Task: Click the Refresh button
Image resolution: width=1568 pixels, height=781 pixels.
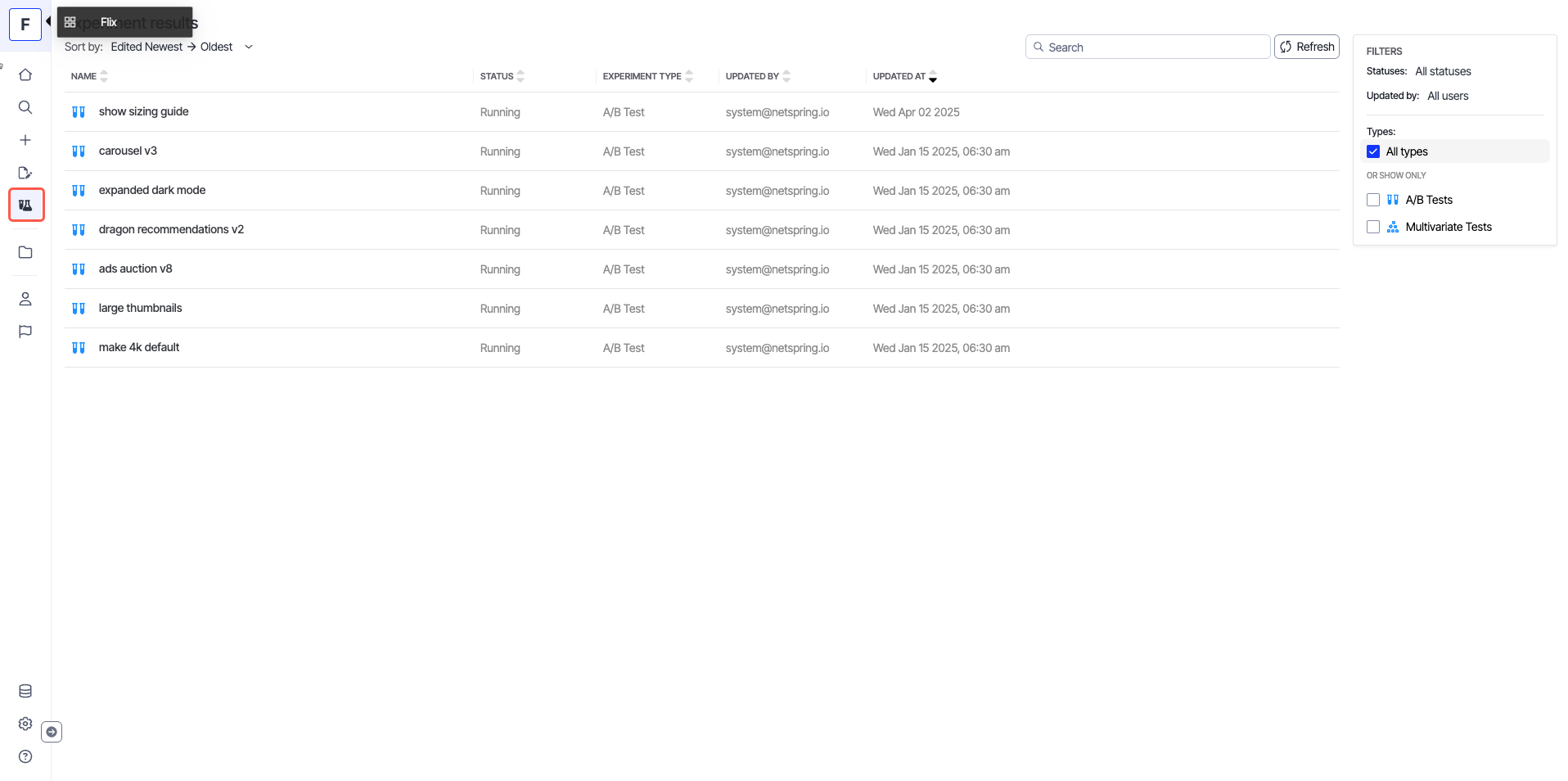Action: point(1306,47)
